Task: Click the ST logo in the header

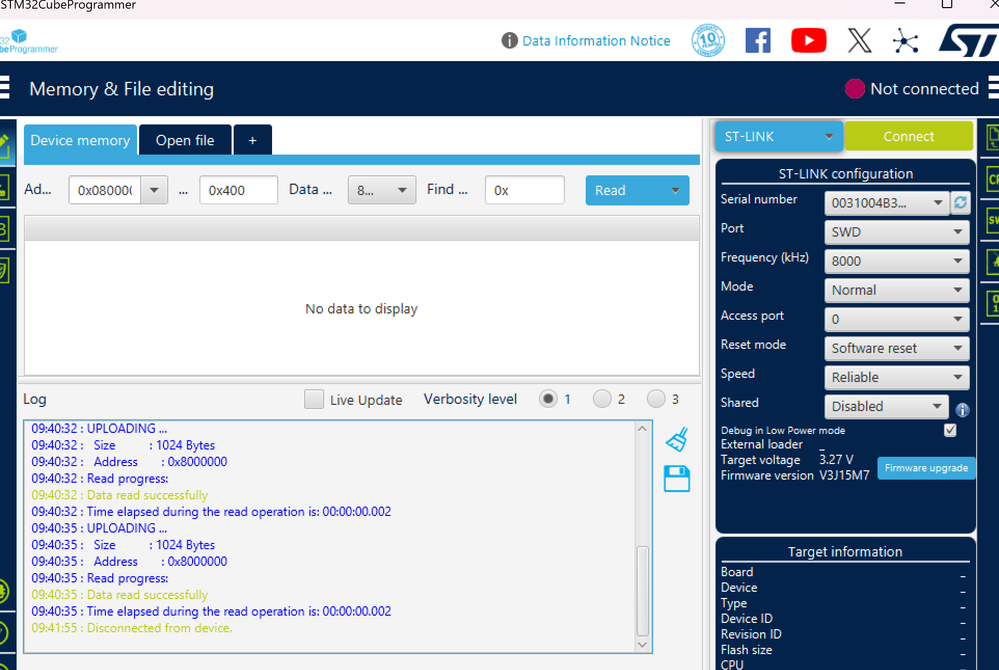Action: coord(968,41)
